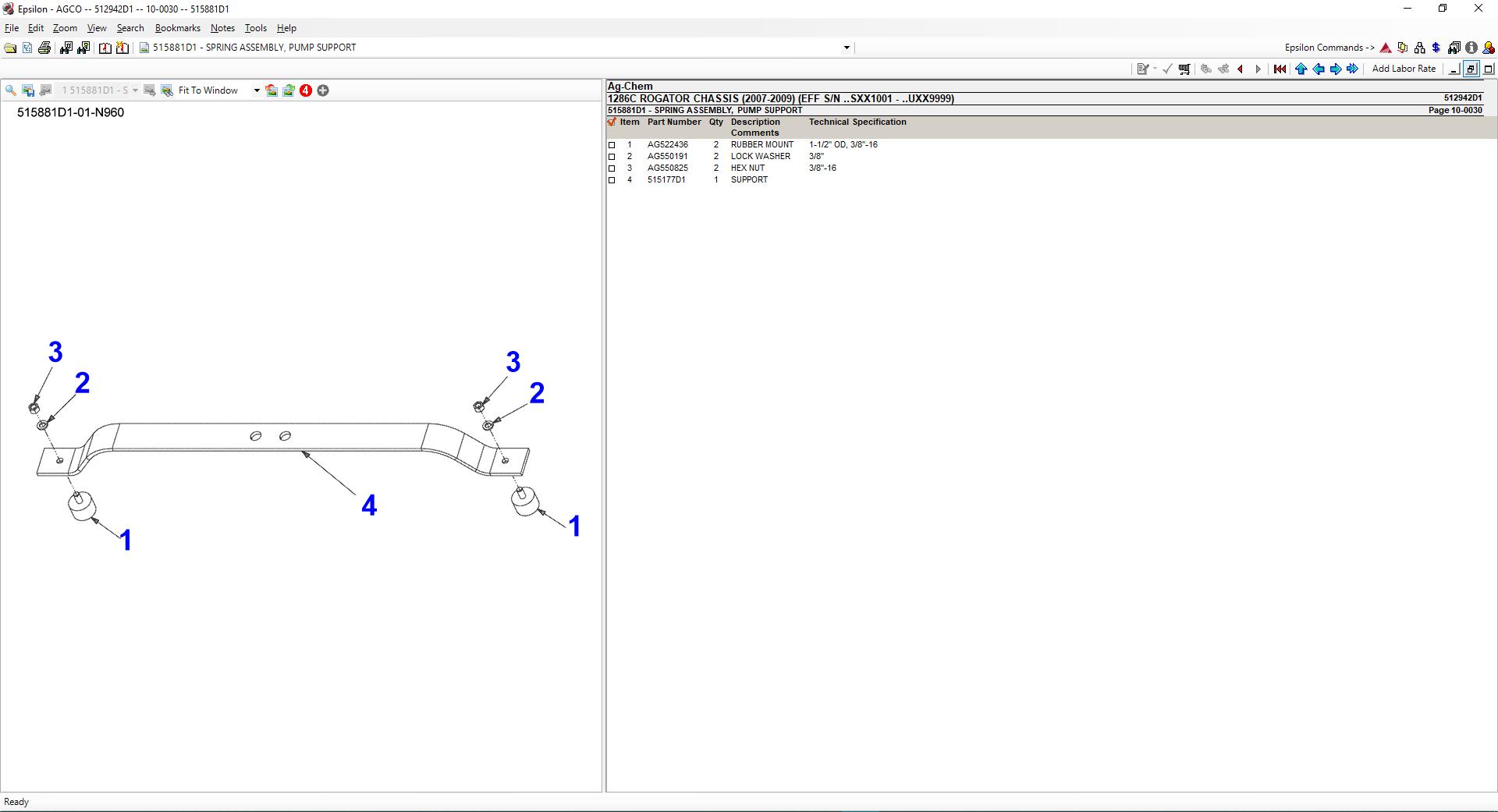Click the red left triangle previous icon
Screen dimensions: 1498x812
point(1241,69)
